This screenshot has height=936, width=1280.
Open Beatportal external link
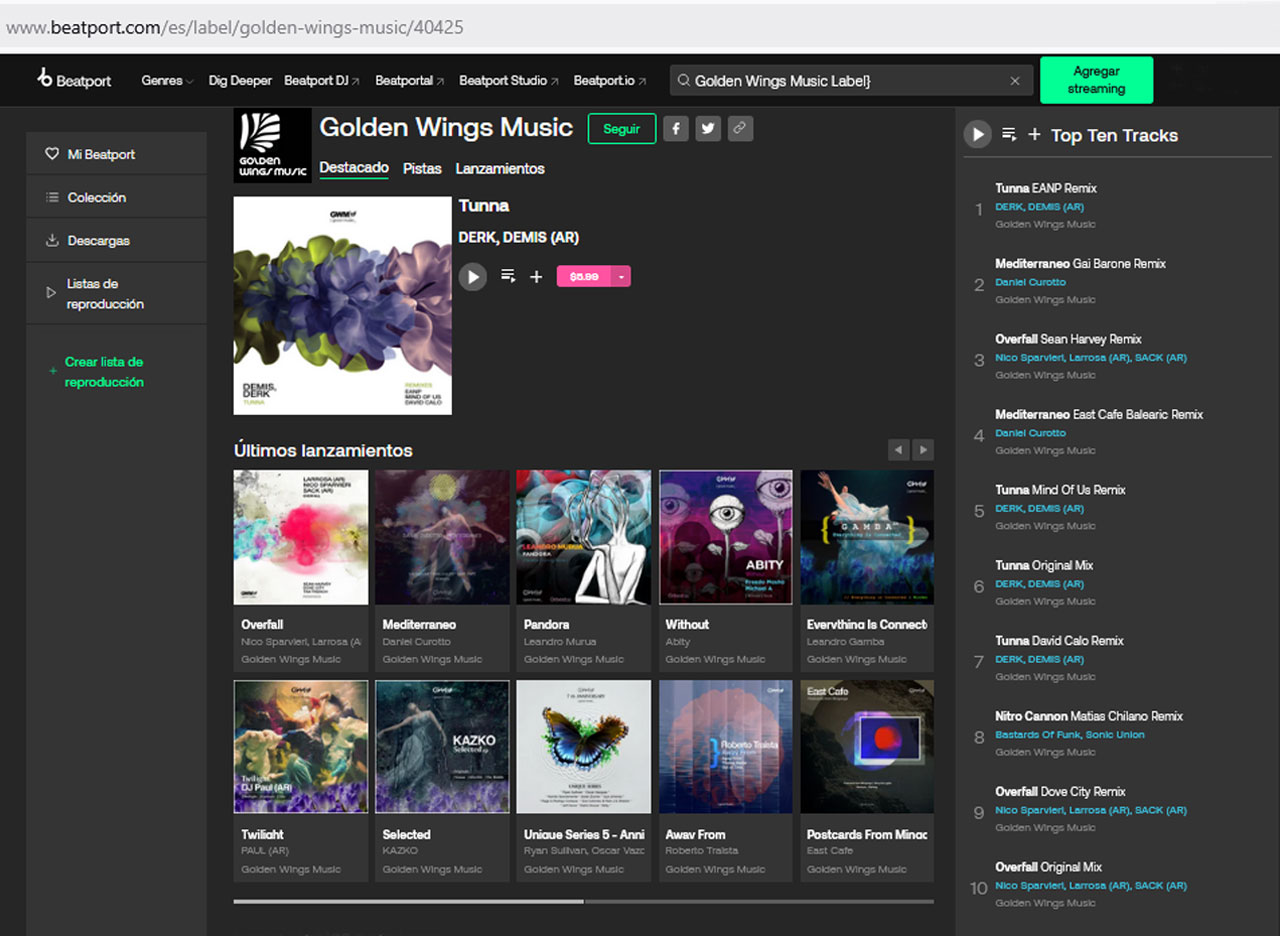410,80
